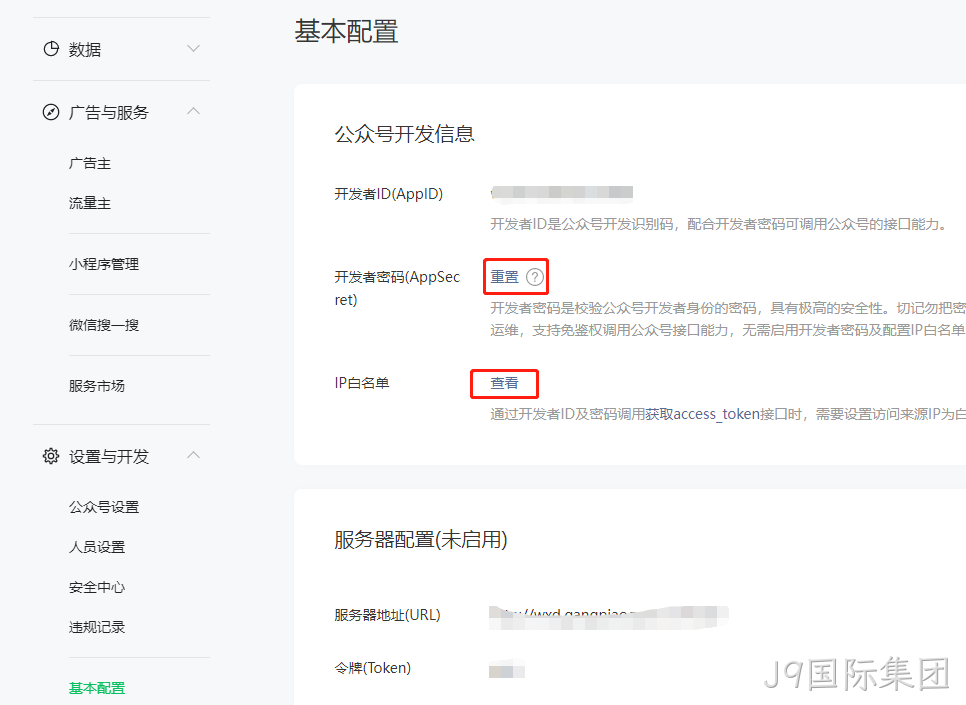The height and width of the screenshot is (705, 966).
Task: Click the 数据 menu label
Action: pos(85,50)
